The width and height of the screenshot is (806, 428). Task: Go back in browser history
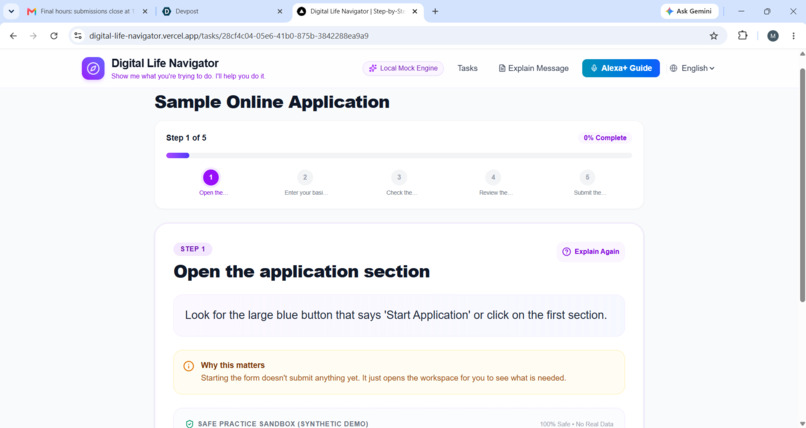pyautogui.click(x=13, y=35)
